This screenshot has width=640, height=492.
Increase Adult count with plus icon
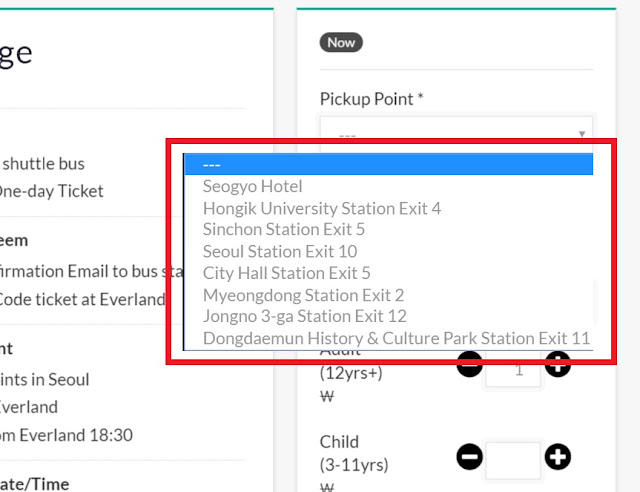558,364
